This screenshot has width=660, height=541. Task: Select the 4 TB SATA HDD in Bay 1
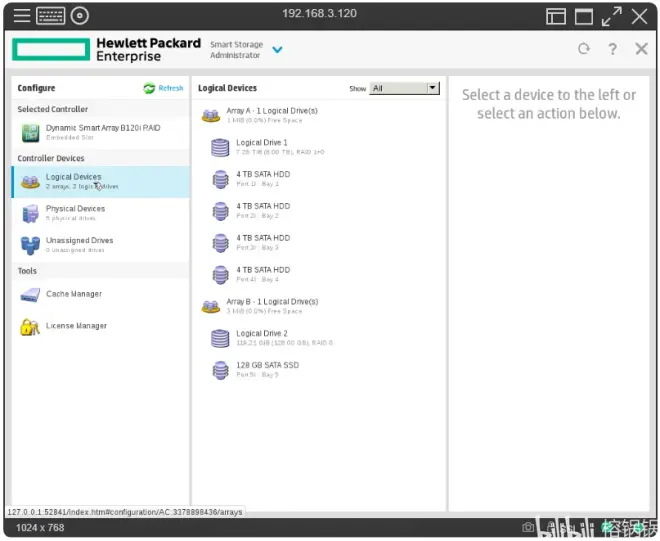319,179
